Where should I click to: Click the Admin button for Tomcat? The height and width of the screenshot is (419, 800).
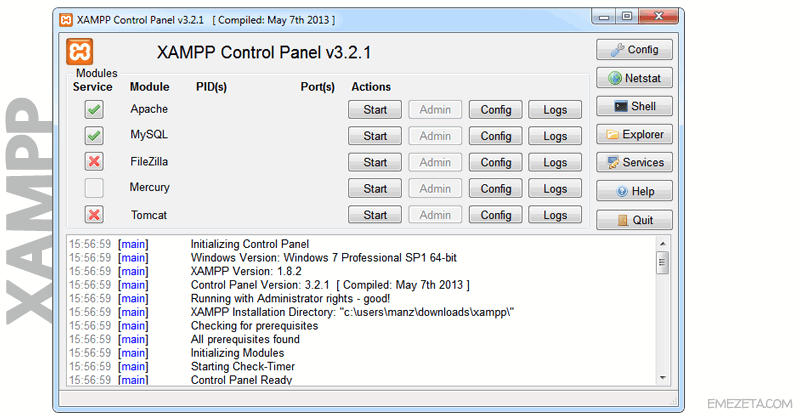click(x=435, y=215)
